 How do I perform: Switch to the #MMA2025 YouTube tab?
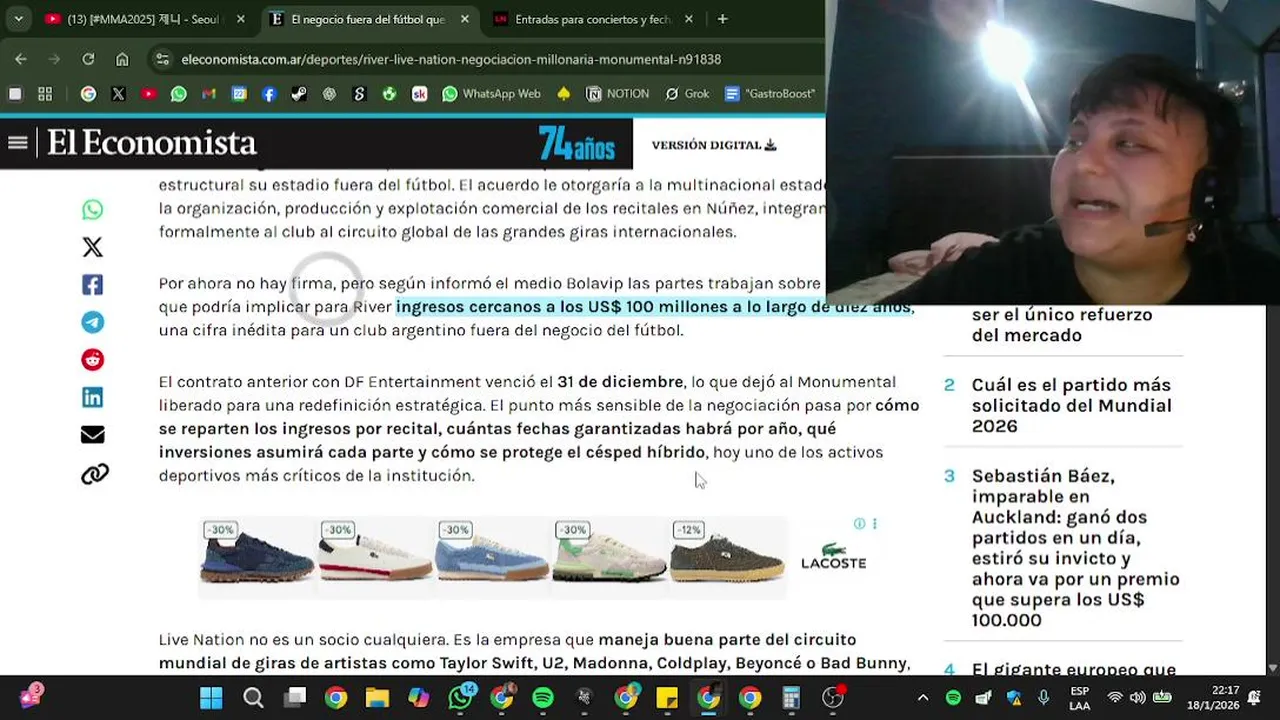point(145,19)
